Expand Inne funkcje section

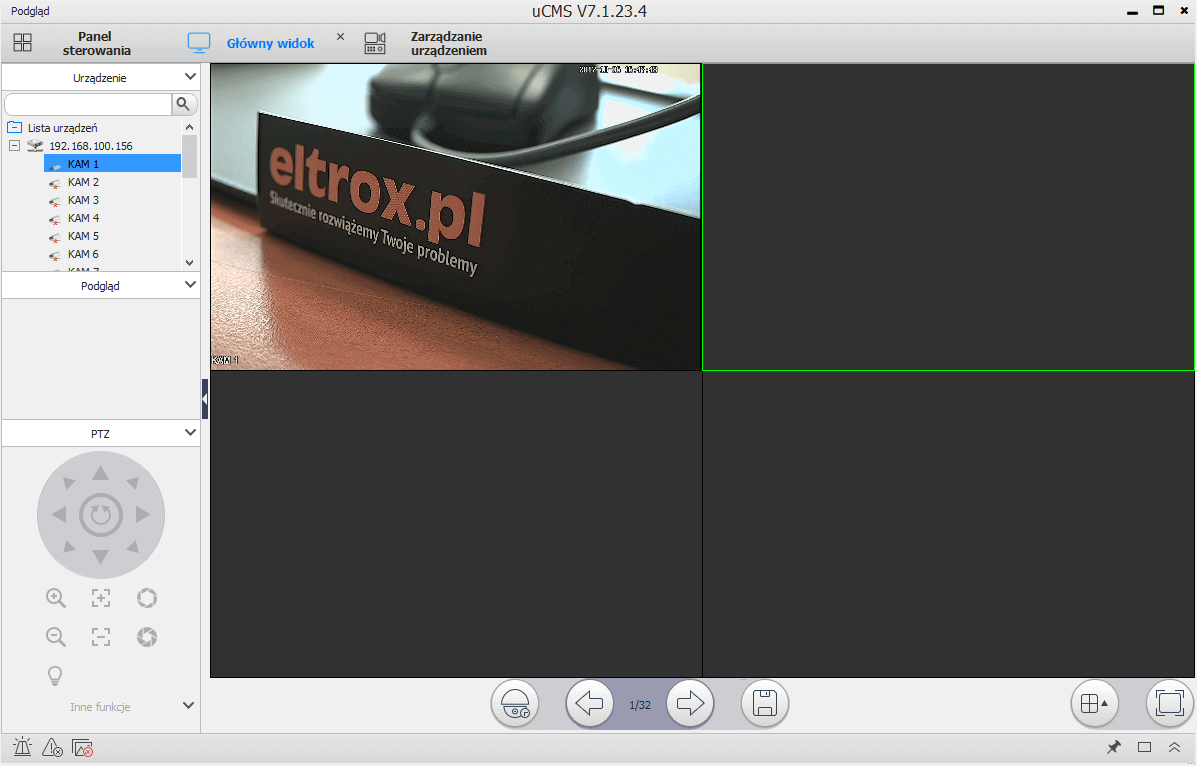[189, 706]
